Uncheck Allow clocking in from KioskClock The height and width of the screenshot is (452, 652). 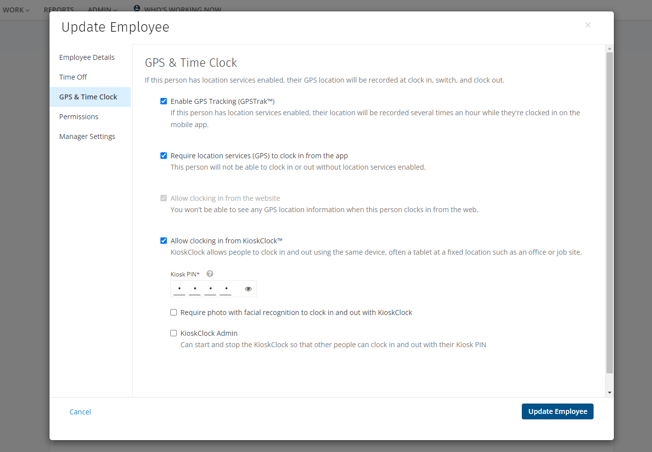tap(163, 240)
